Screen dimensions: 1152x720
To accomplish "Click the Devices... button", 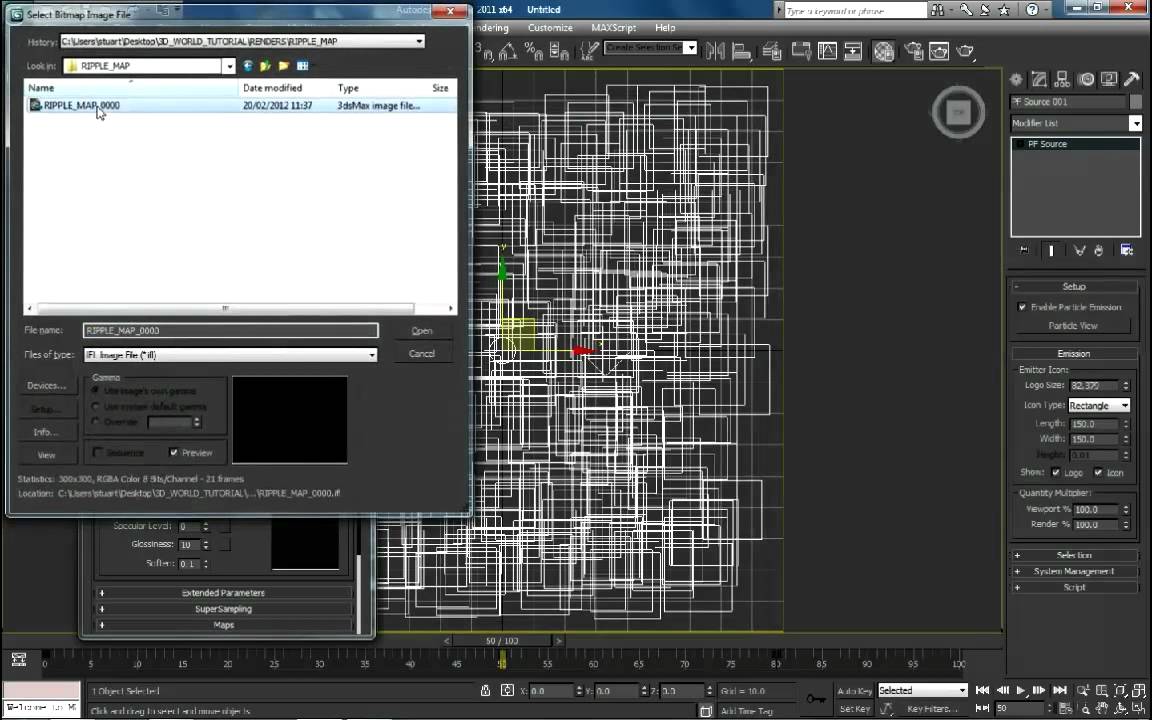I will [x=46, y=385].
